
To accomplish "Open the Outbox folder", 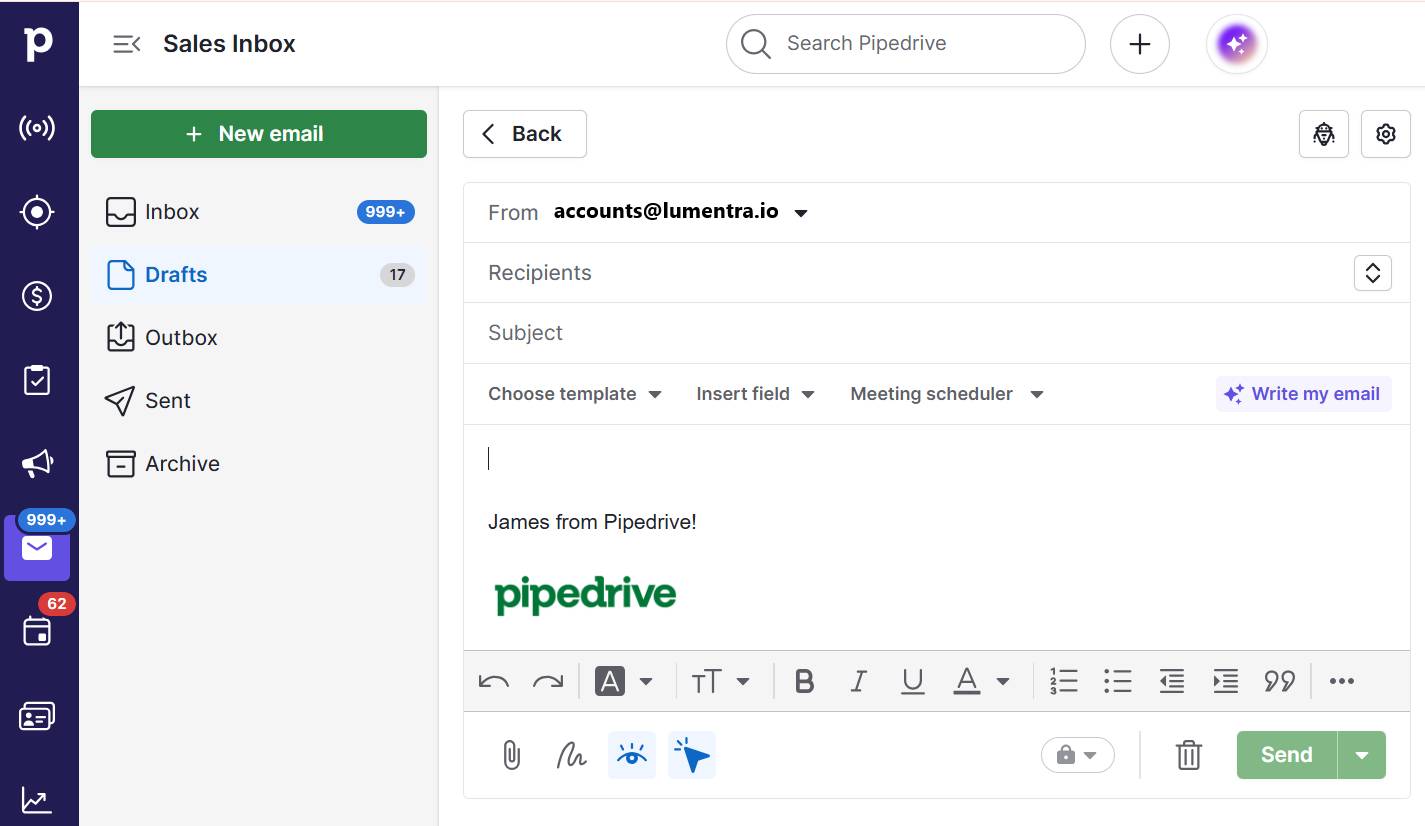I will click(259, 338).
